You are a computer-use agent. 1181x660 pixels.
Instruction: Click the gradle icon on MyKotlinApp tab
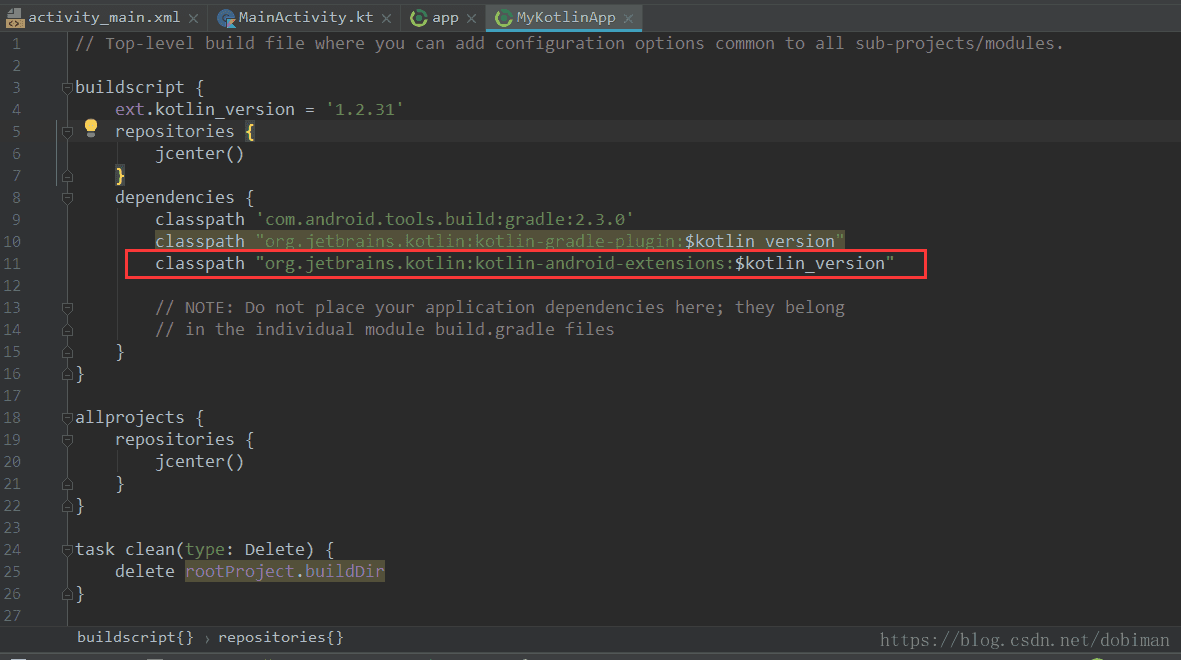coord(503,17)
